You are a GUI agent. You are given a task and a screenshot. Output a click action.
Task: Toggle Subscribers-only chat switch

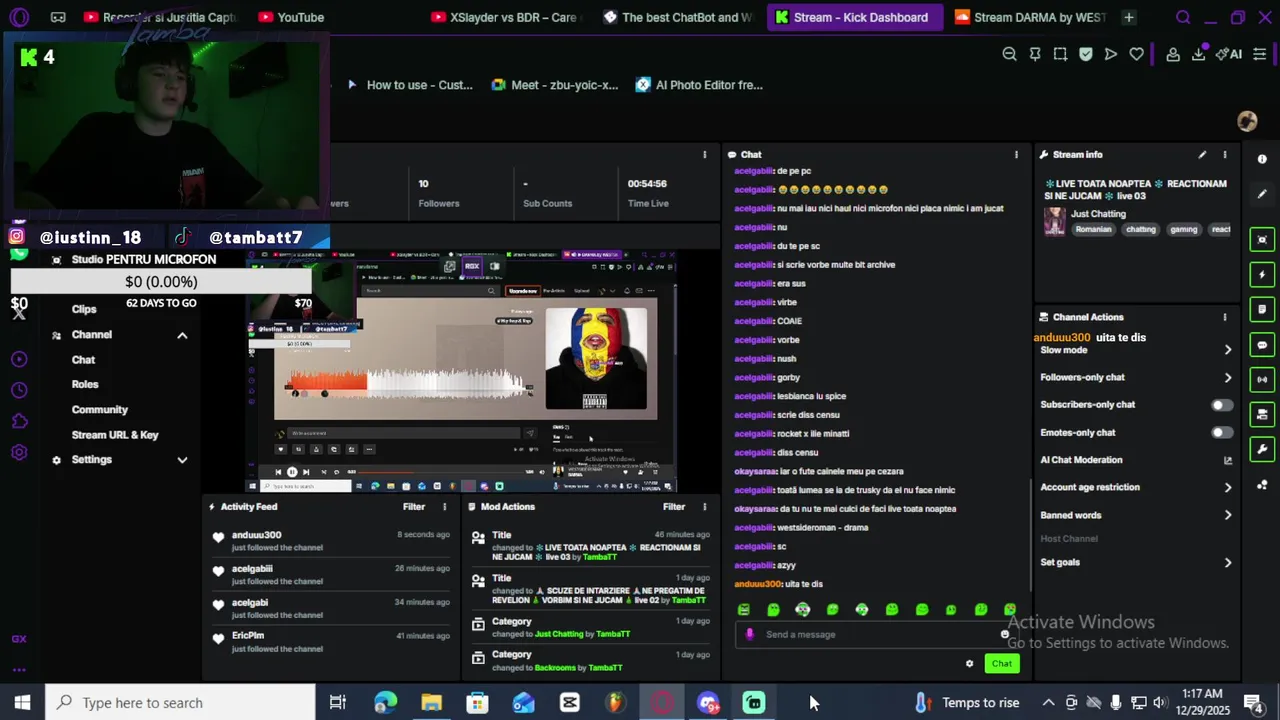(1222, 405)
